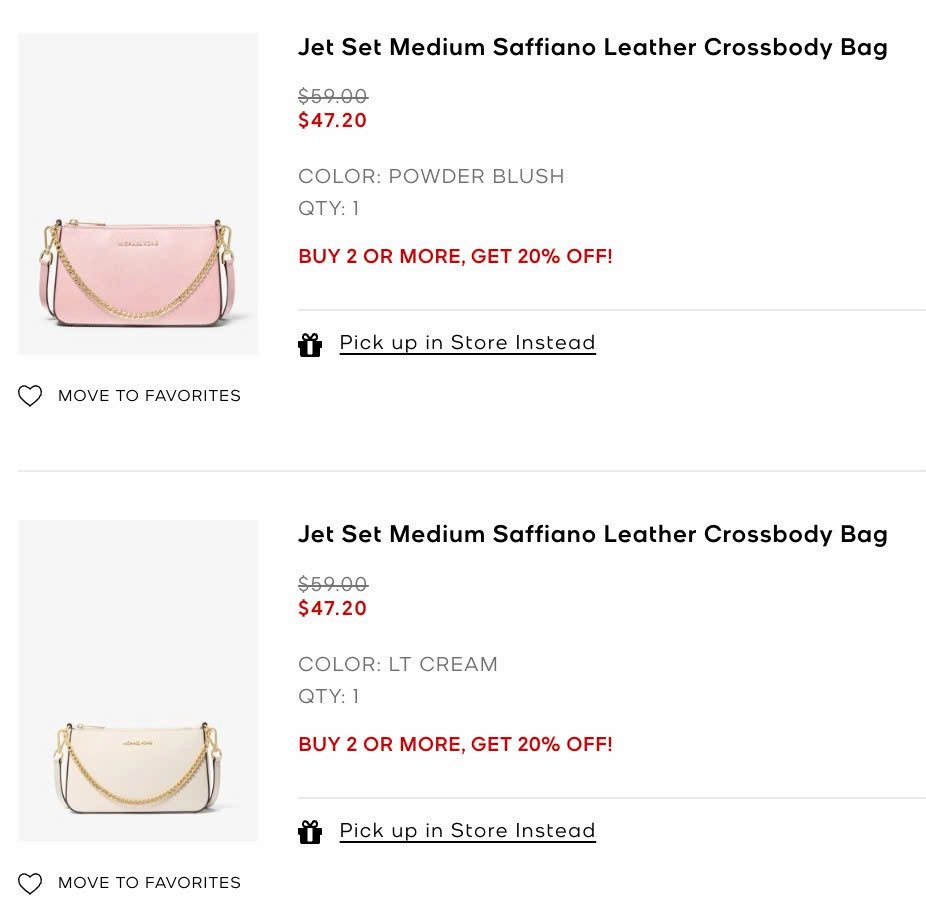
Task: Choose Pick up in Store for Powder Blush bag
Action: tap(467, 343)
